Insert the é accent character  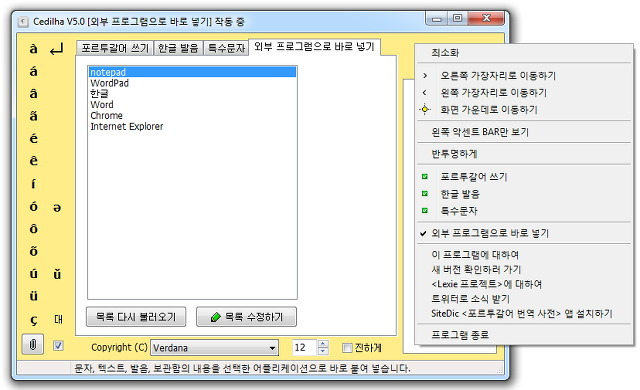click(x=33, y=139)
